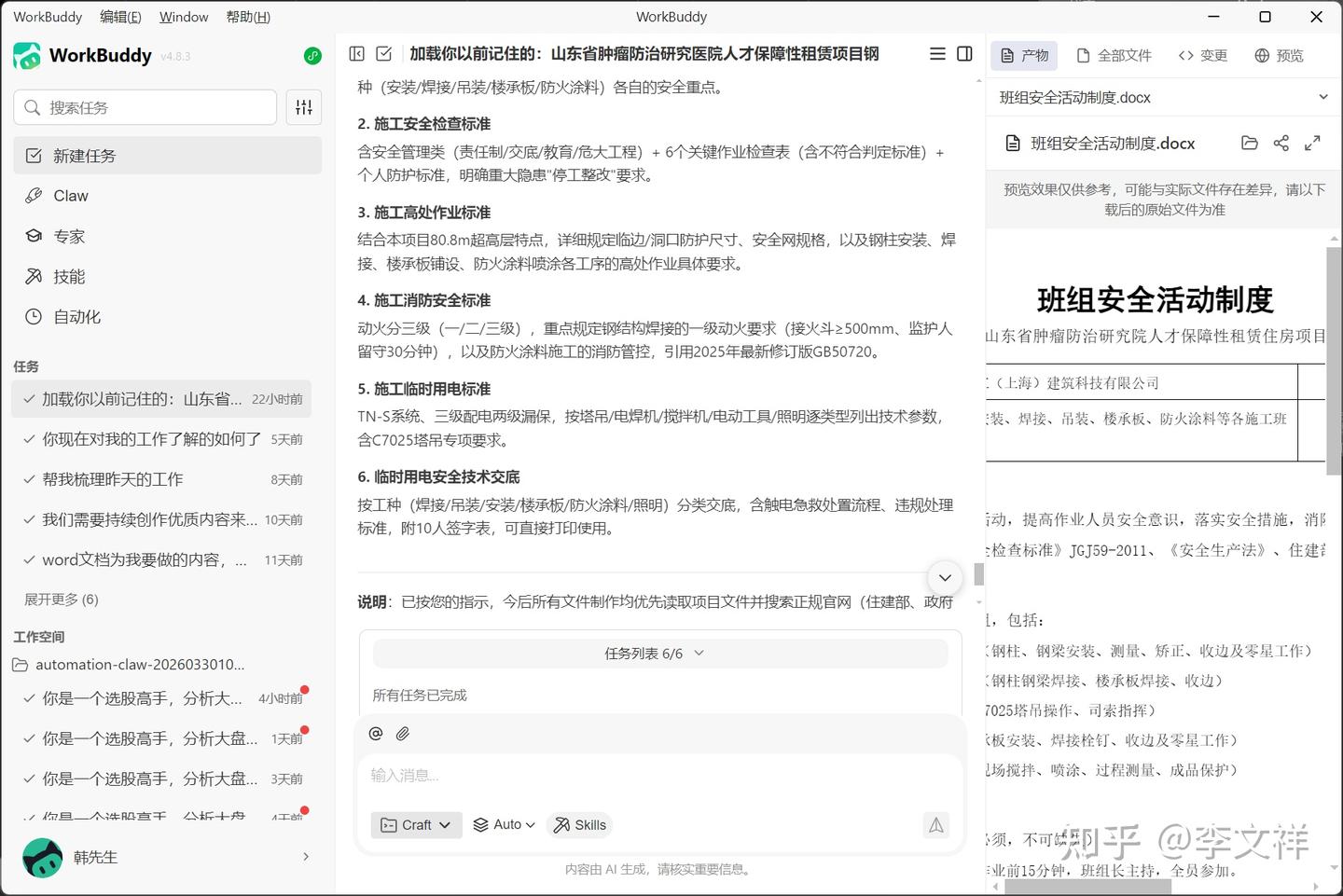Click heading 6. 临时用电安全技术交底

click(438, 477)
